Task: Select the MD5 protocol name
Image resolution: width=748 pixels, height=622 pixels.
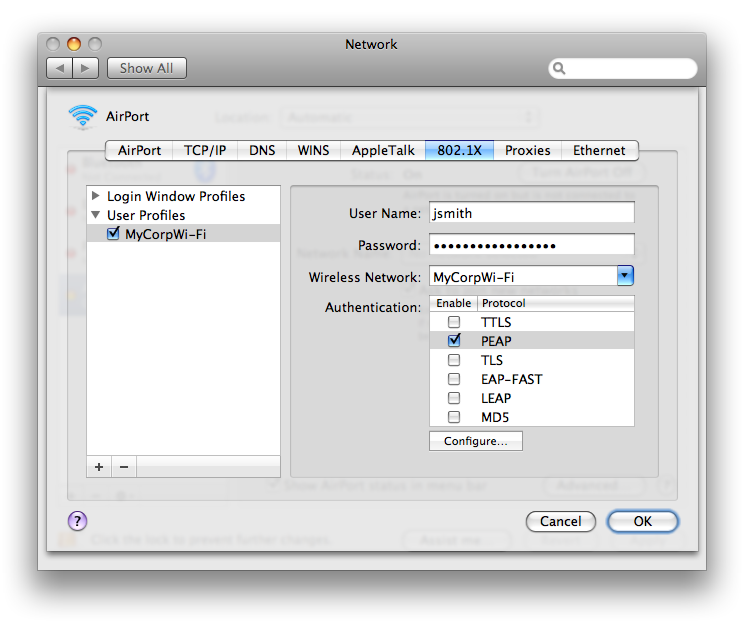Action: click(495, 417)
